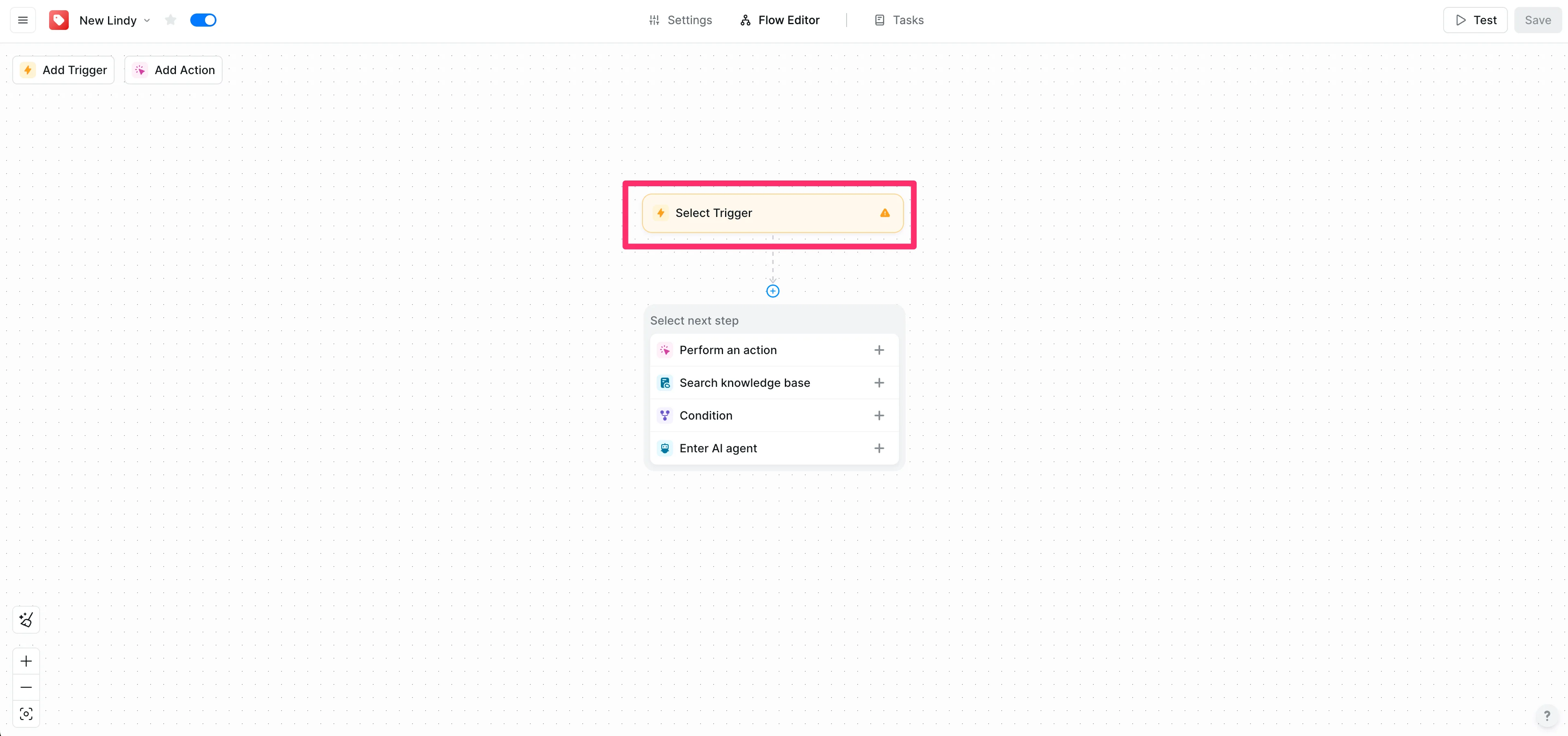Toggle the Lindy enabled switch
1568x736 pixels.
[x=203, y=20]
